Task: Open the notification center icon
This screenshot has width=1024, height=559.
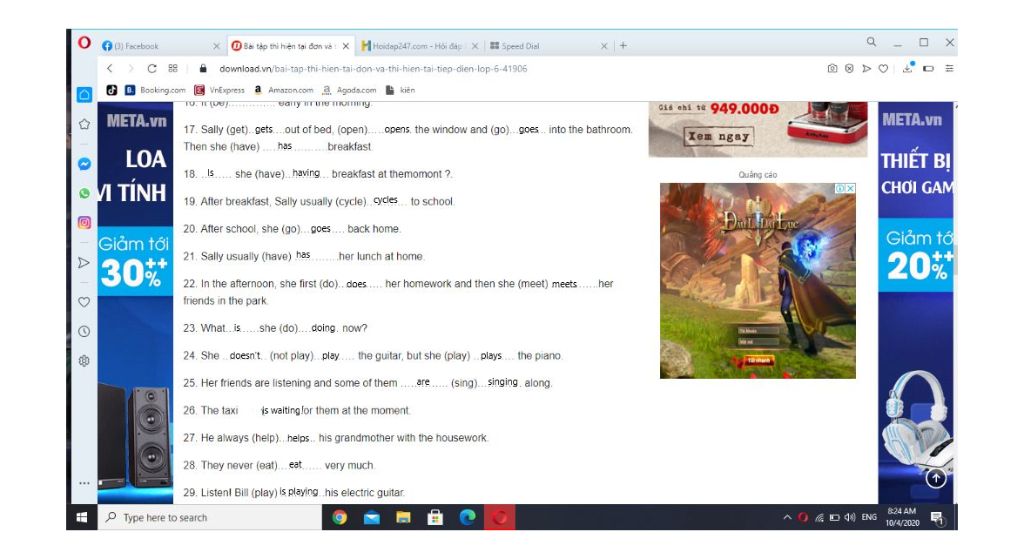Action: tap(937, 518)
